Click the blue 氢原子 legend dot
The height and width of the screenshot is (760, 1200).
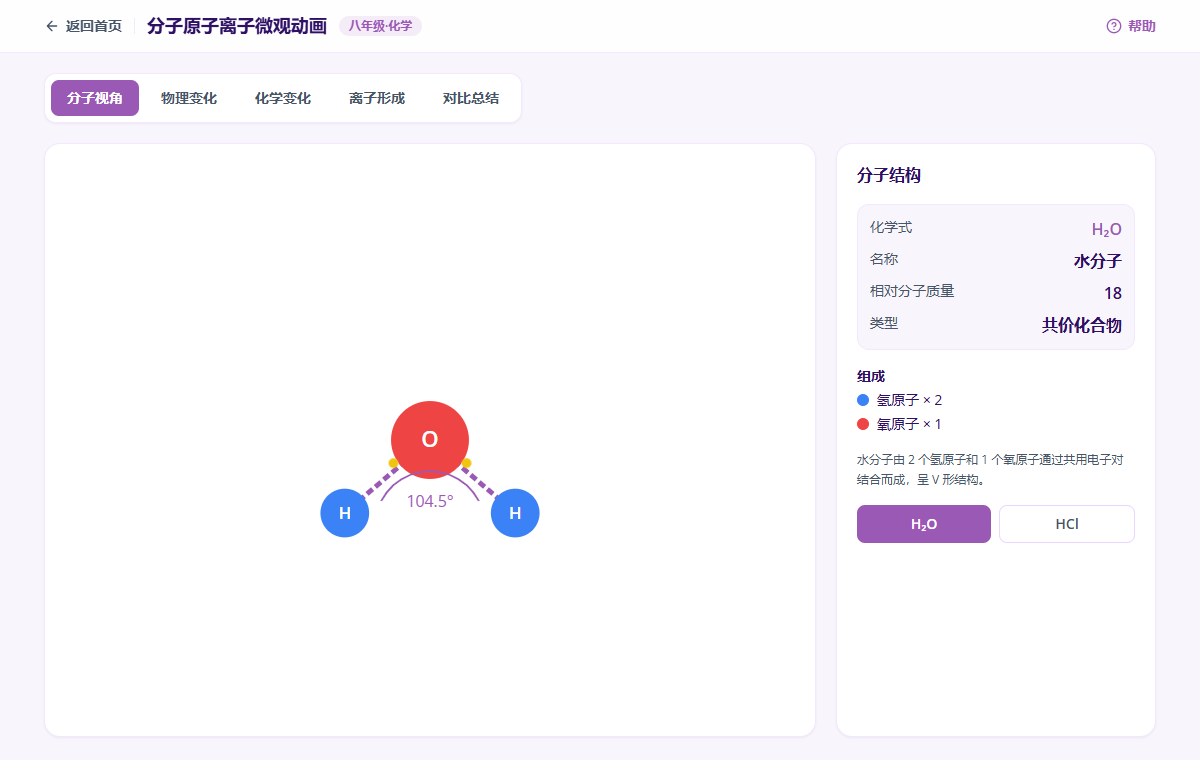(x=863, y=400)
